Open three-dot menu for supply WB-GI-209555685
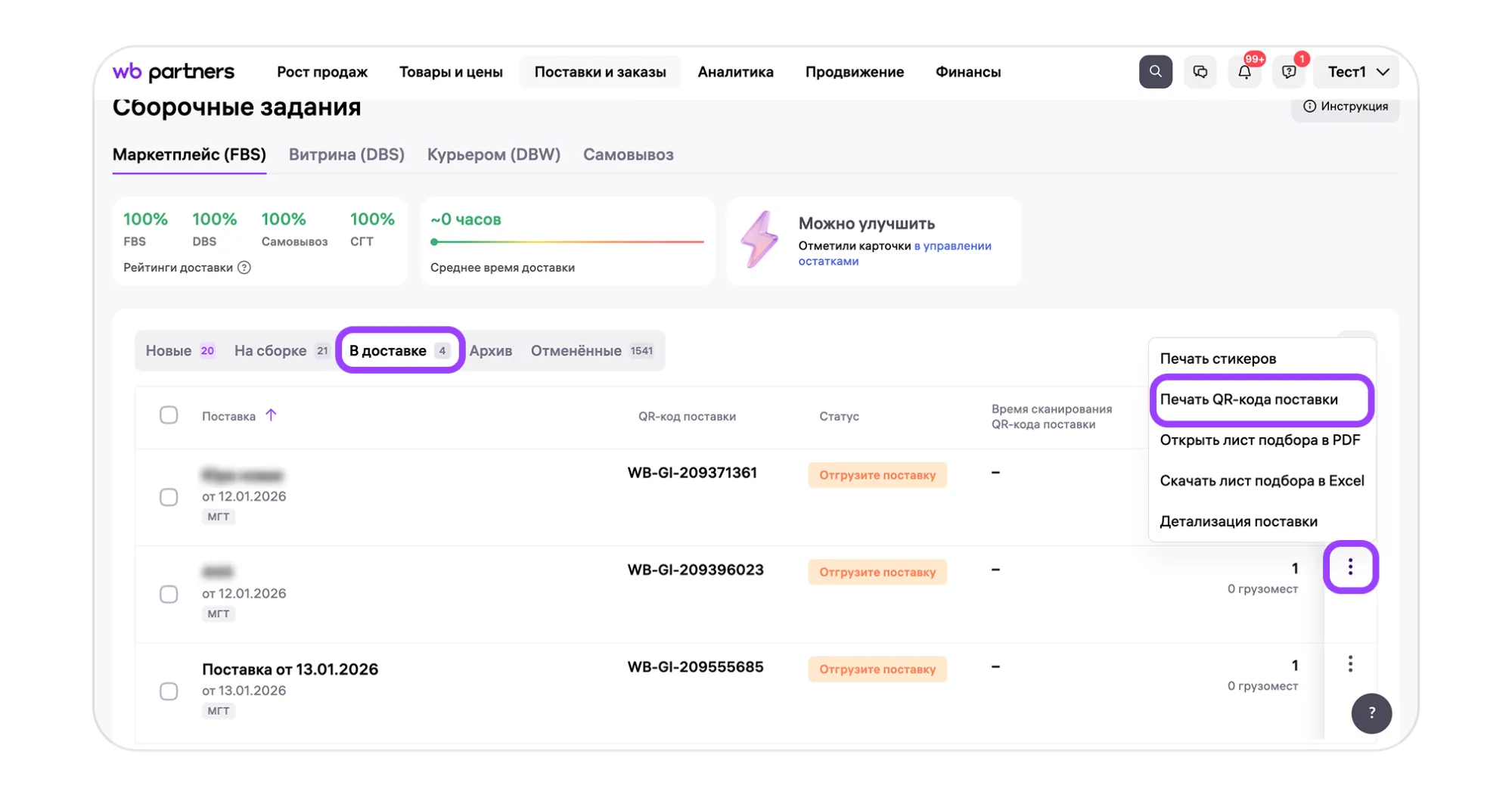Viewport: 1512px width, 795px height. (1350, 664)
